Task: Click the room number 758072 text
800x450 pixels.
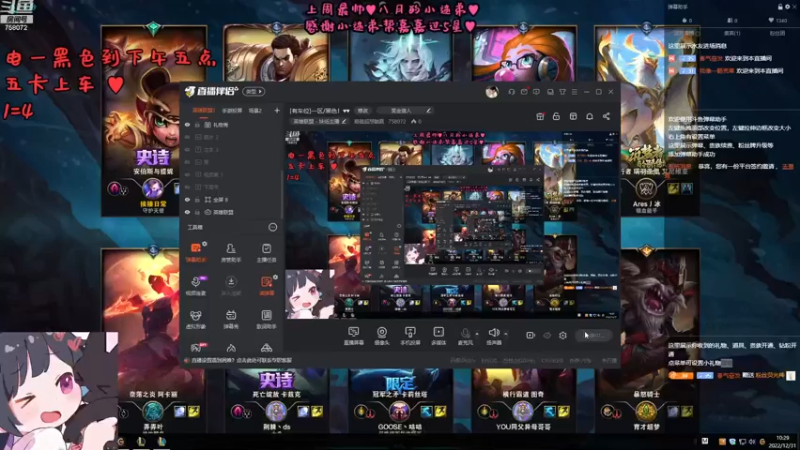Action: point(397,121)
